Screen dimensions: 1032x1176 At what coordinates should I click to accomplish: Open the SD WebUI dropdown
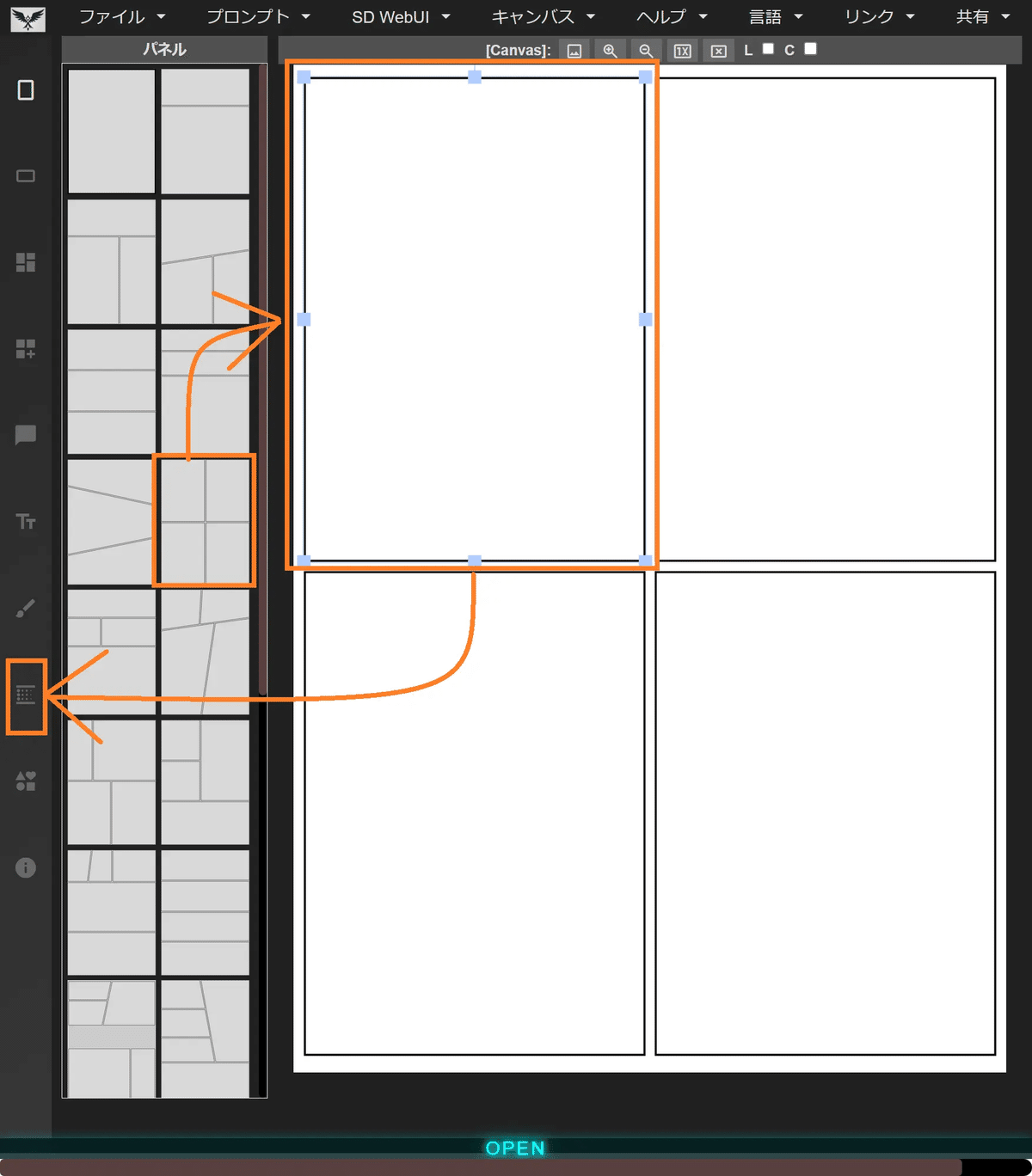(x=401, y=16)
